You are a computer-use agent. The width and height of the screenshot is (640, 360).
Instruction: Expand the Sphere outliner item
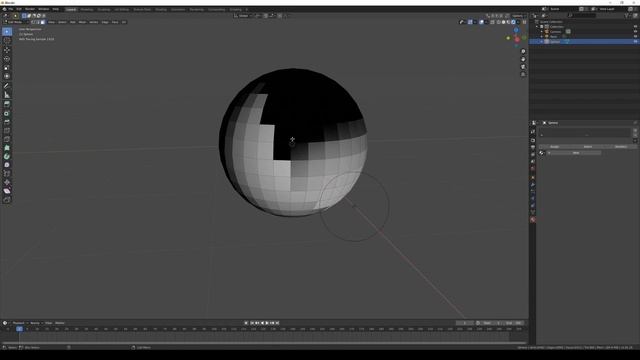click(x=542, y=42)
